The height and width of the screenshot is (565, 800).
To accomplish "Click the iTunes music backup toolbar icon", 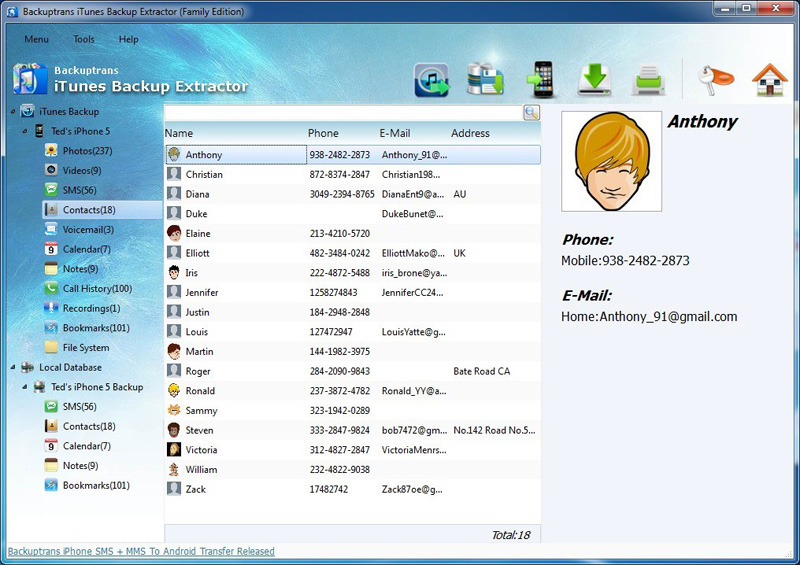I will coord(432,79).
